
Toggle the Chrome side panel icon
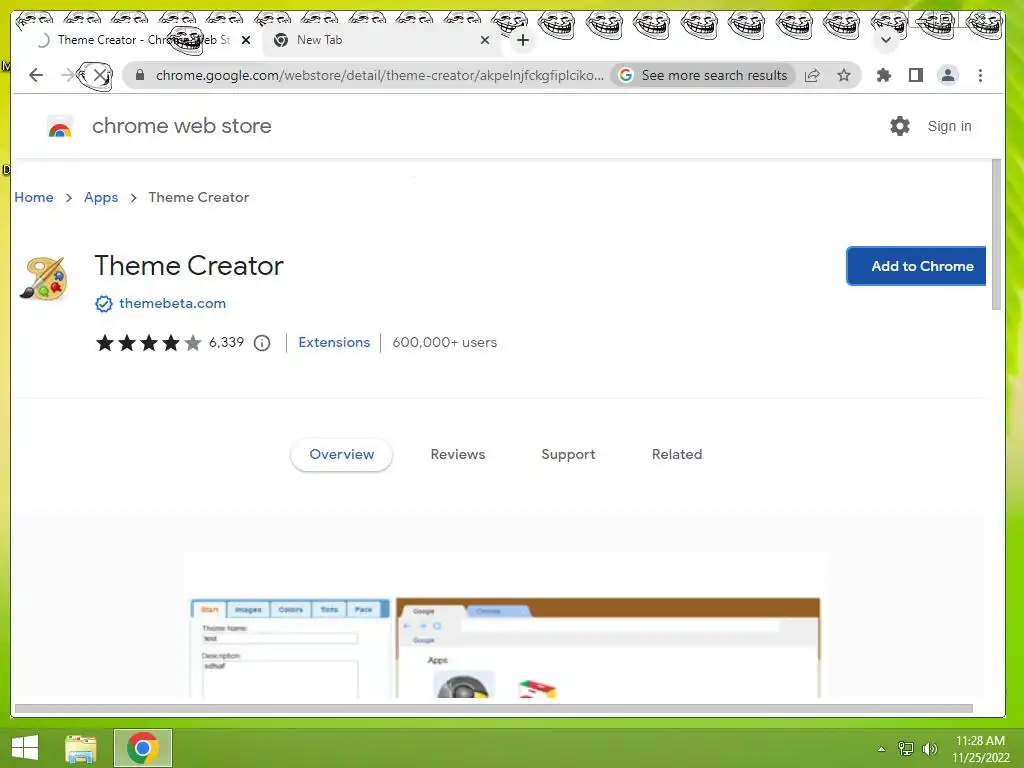pyautogui.click(x=916, y=75)
